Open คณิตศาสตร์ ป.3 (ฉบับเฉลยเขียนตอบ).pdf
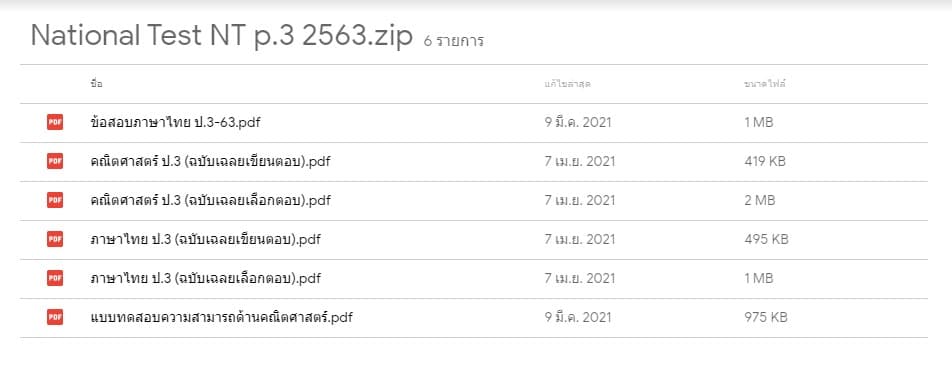This screenshot has width=952, height=380. pyautogui.click(x=210, y=161)
